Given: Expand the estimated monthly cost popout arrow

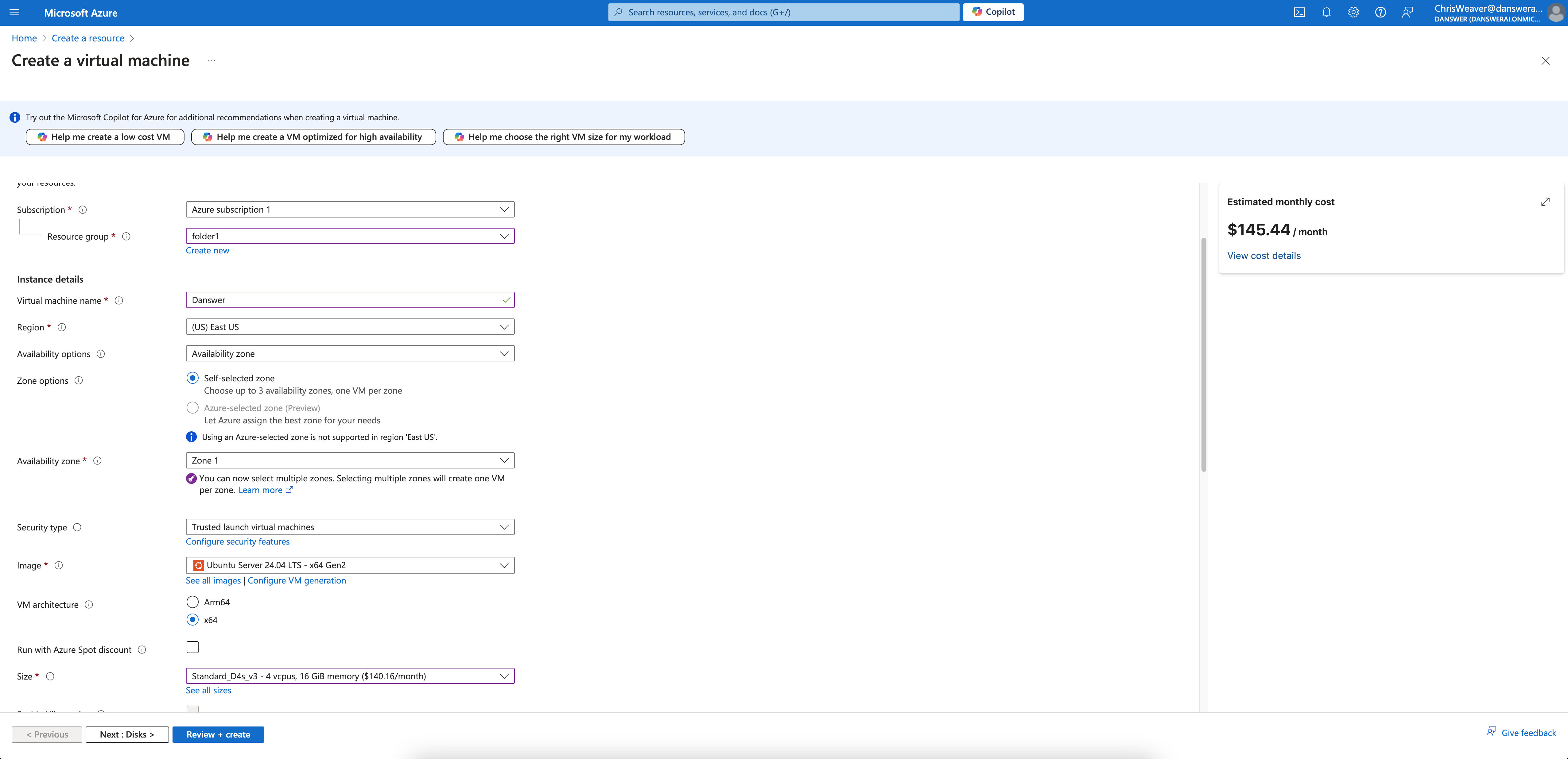Looking at the screenshot, I should 1546,201.
